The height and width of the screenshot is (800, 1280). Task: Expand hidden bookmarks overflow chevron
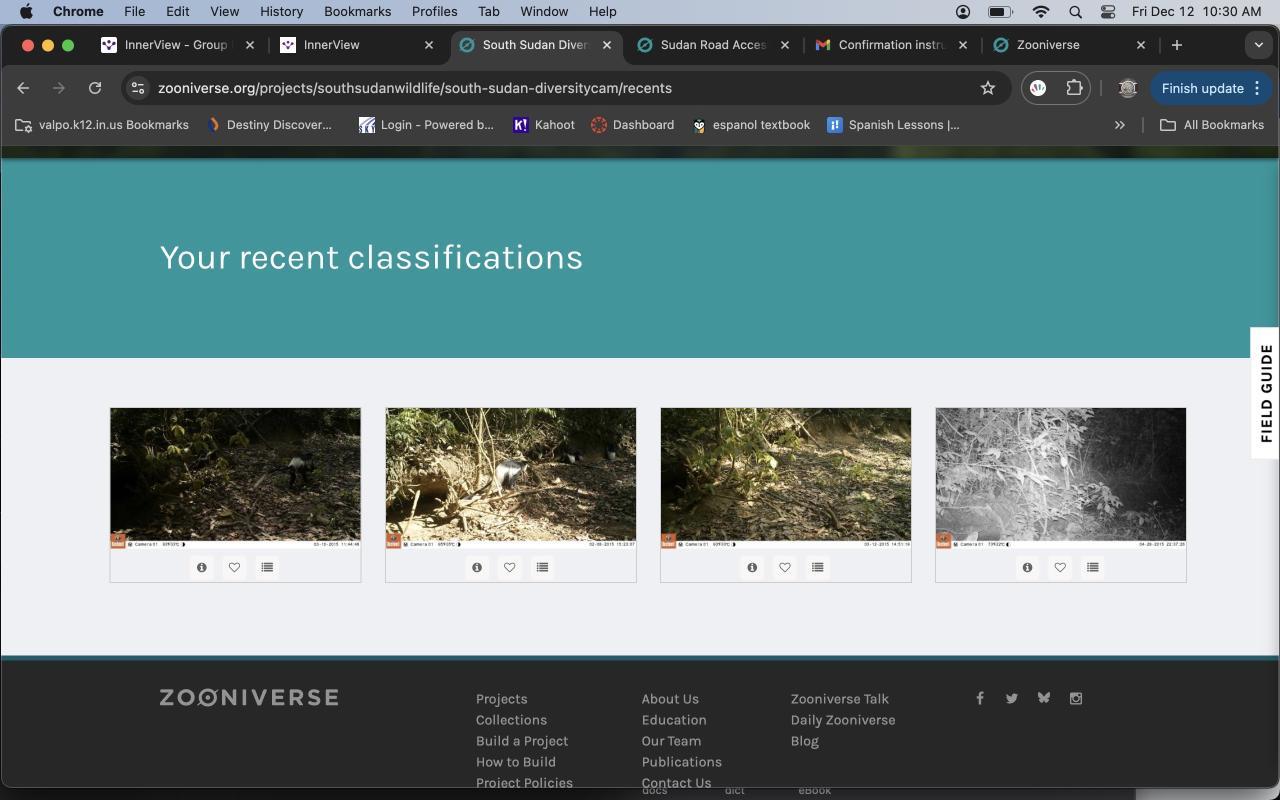pos(1120,125)
